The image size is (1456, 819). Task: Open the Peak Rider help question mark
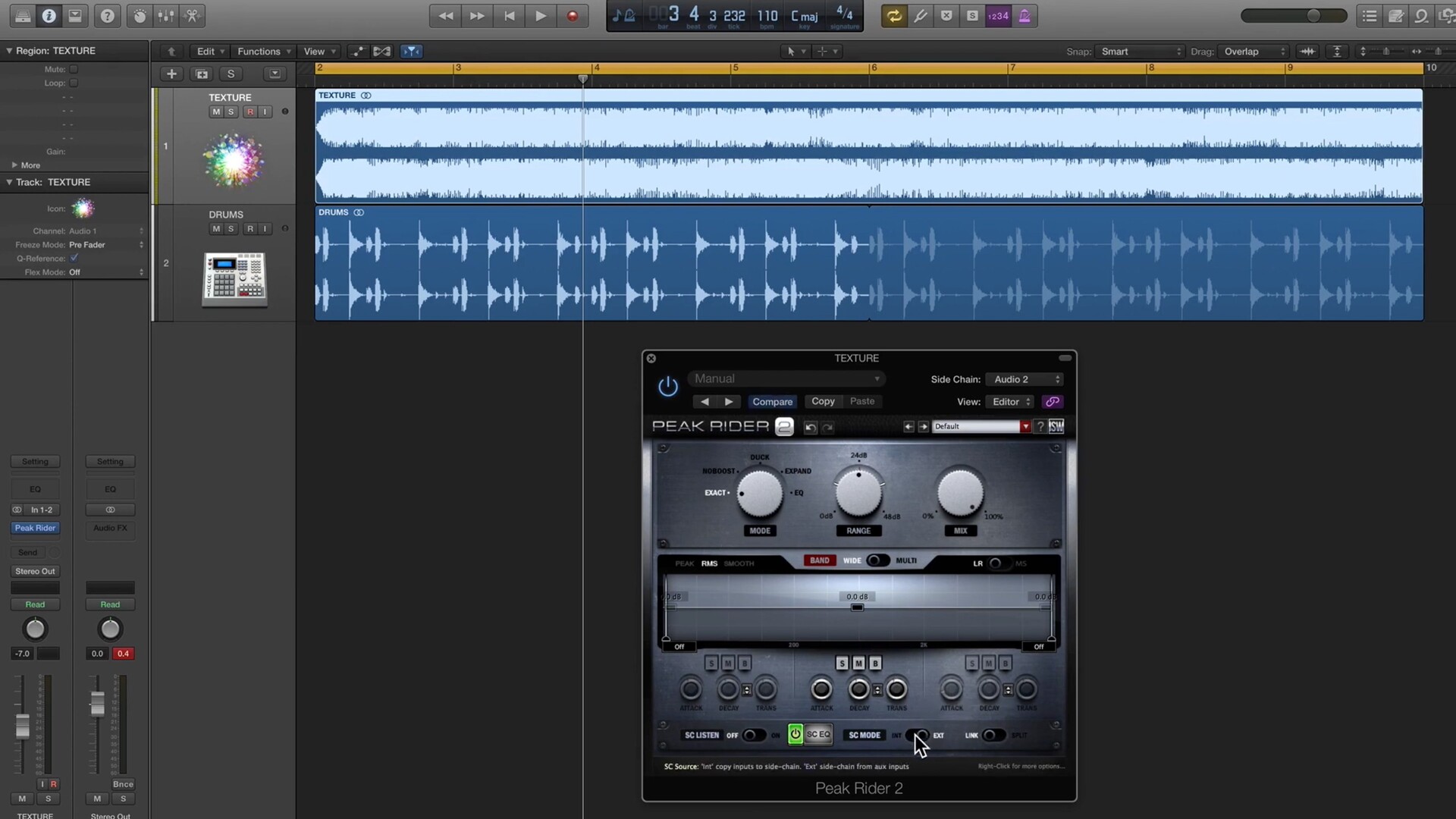click(x=1040, y=427)
